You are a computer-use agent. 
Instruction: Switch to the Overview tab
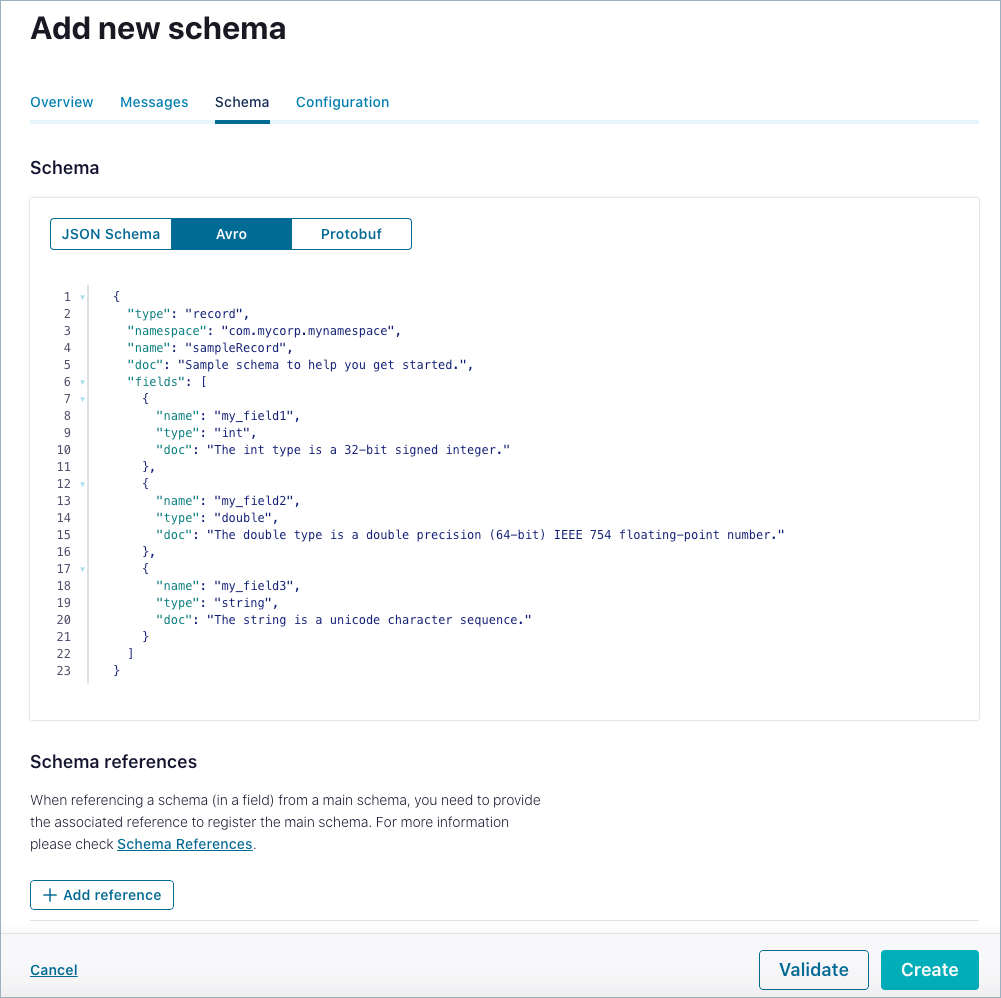pyautogui.click(x=61, y=102)
